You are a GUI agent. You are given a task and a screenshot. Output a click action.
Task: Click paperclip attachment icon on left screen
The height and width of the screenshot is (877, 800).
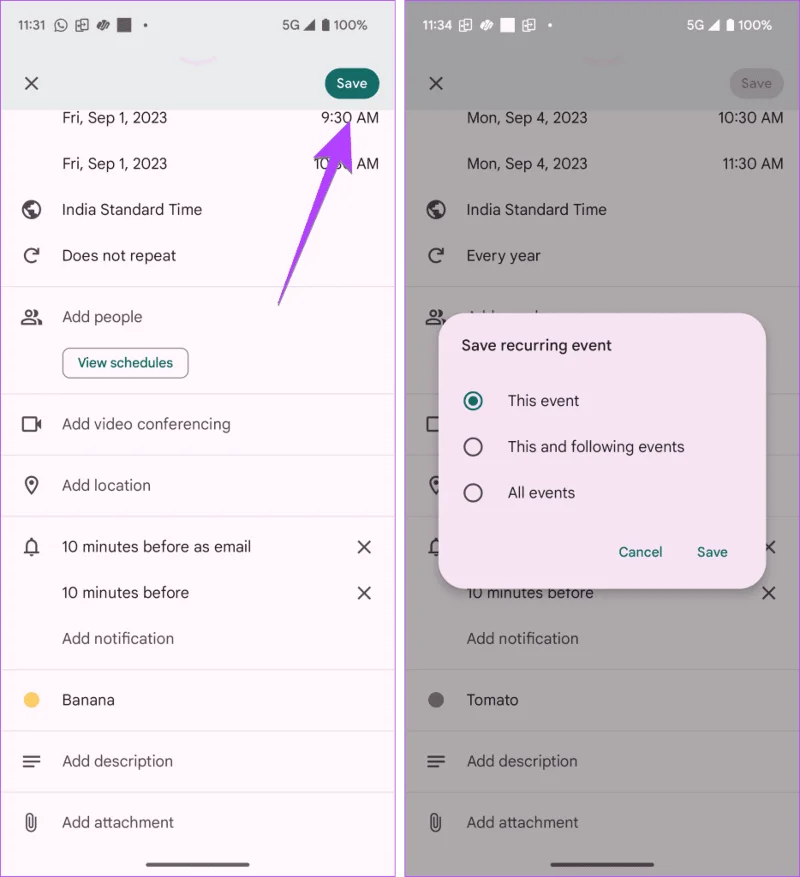[x=31, y=823]
